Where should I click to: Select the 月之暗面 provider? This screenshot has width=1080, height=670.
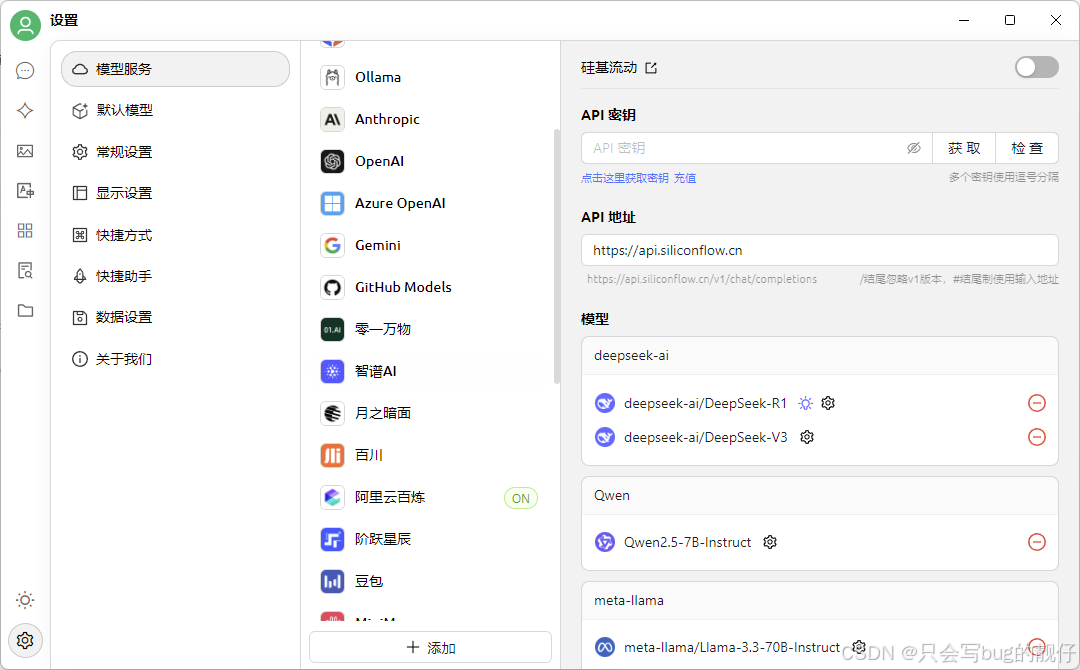(x=430, y=413)
